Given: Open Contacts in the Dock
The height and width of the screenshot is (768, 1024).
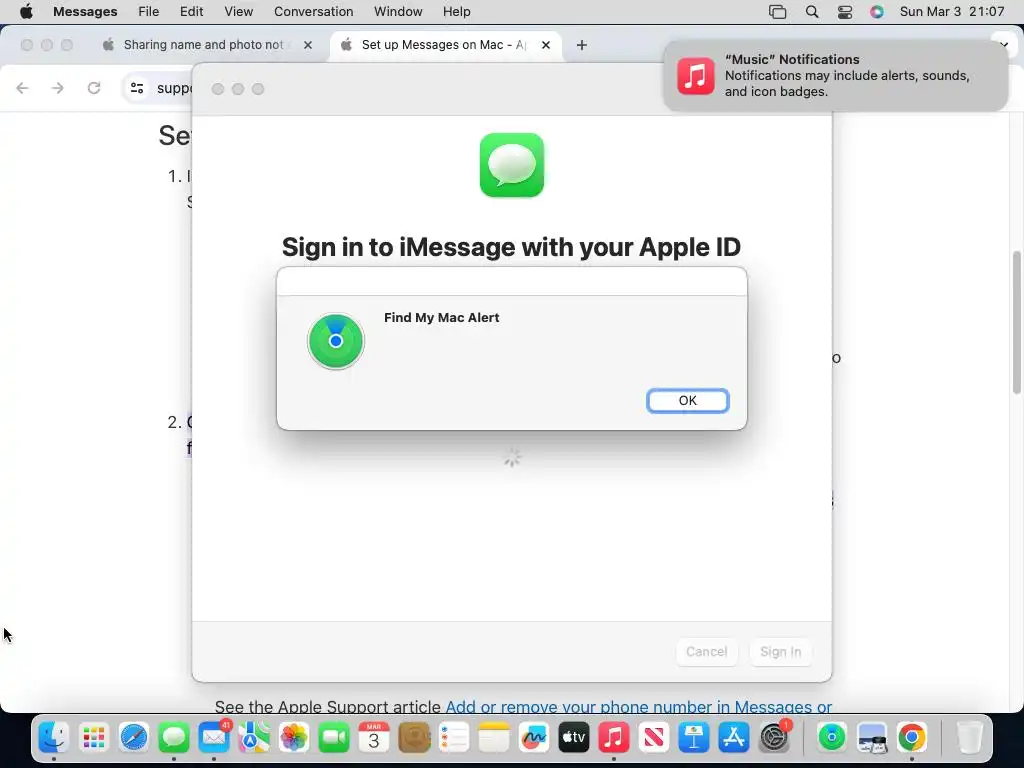Looking at the screenshot, I should (414, 738).
